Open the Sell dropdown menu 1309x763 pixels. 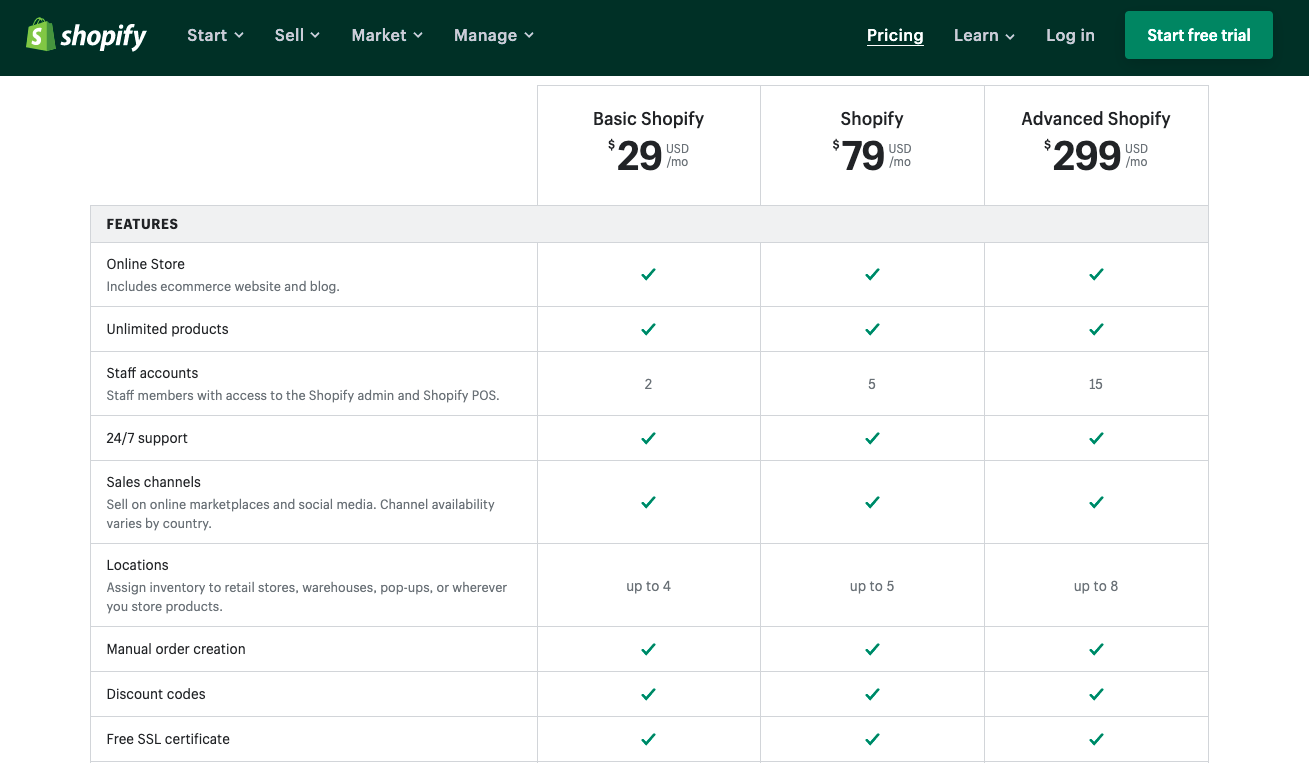pyautogui.click(x=296, y=35)
